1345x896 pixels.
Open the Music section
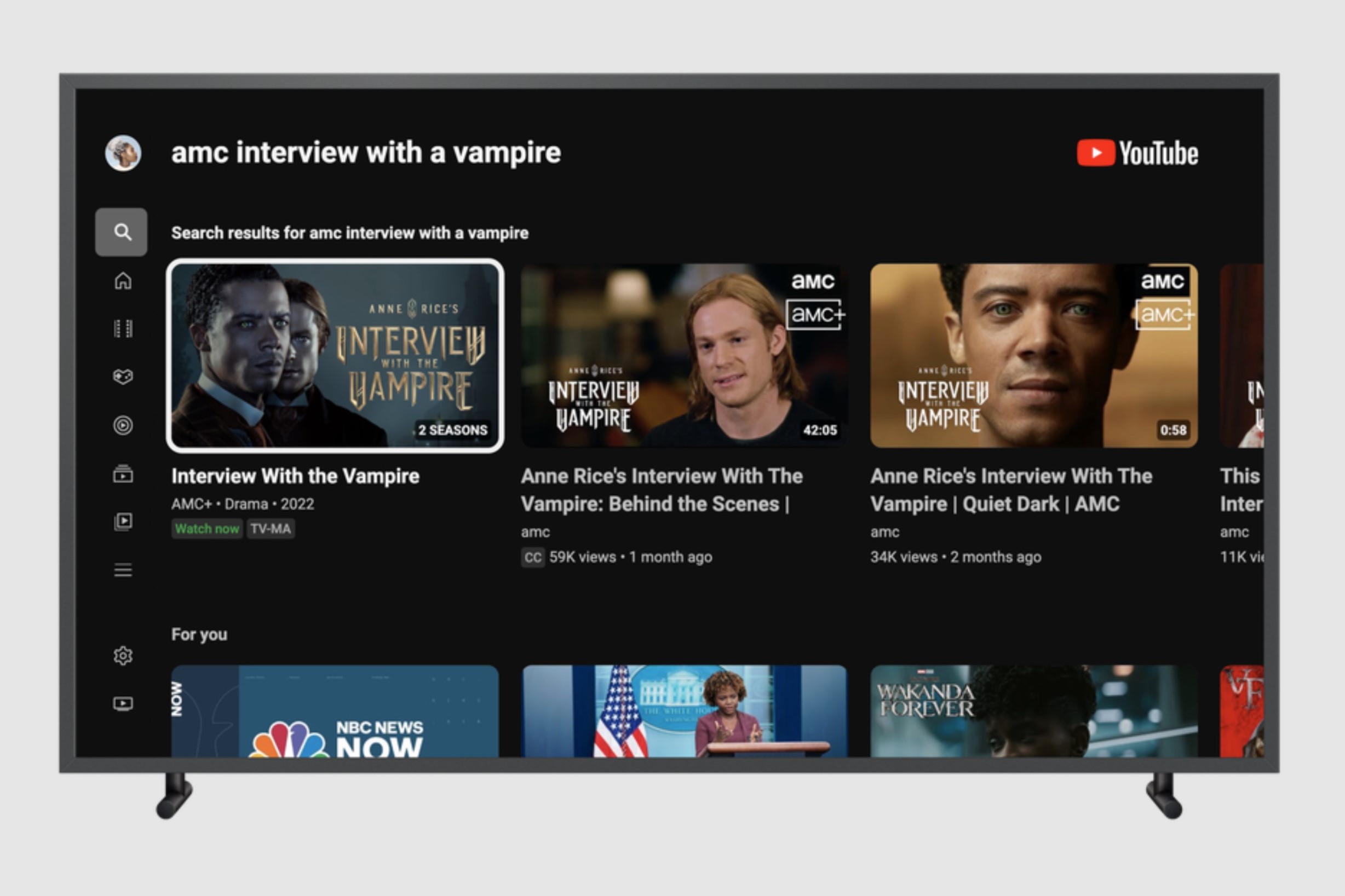122,424
